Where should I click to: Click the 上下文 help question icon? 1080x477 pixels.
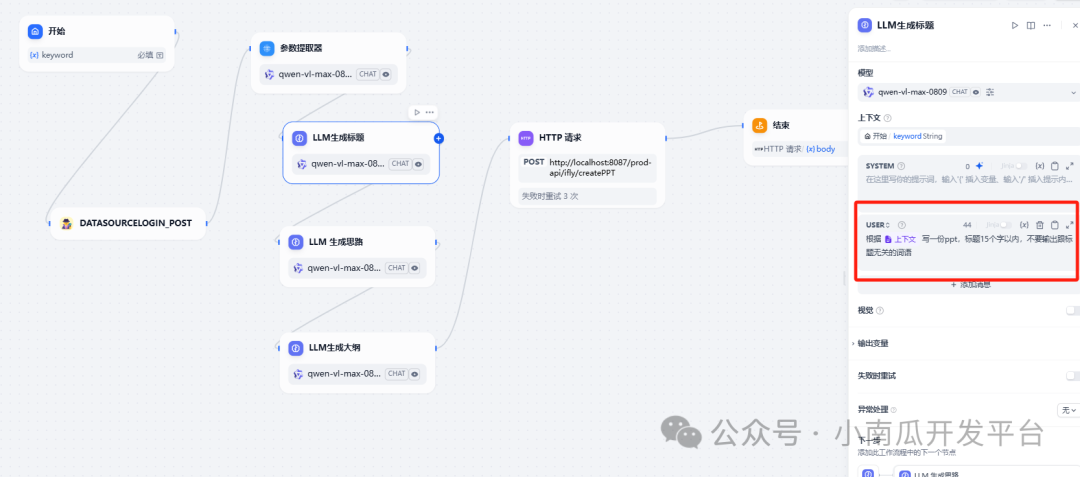[x=888, y=118]
